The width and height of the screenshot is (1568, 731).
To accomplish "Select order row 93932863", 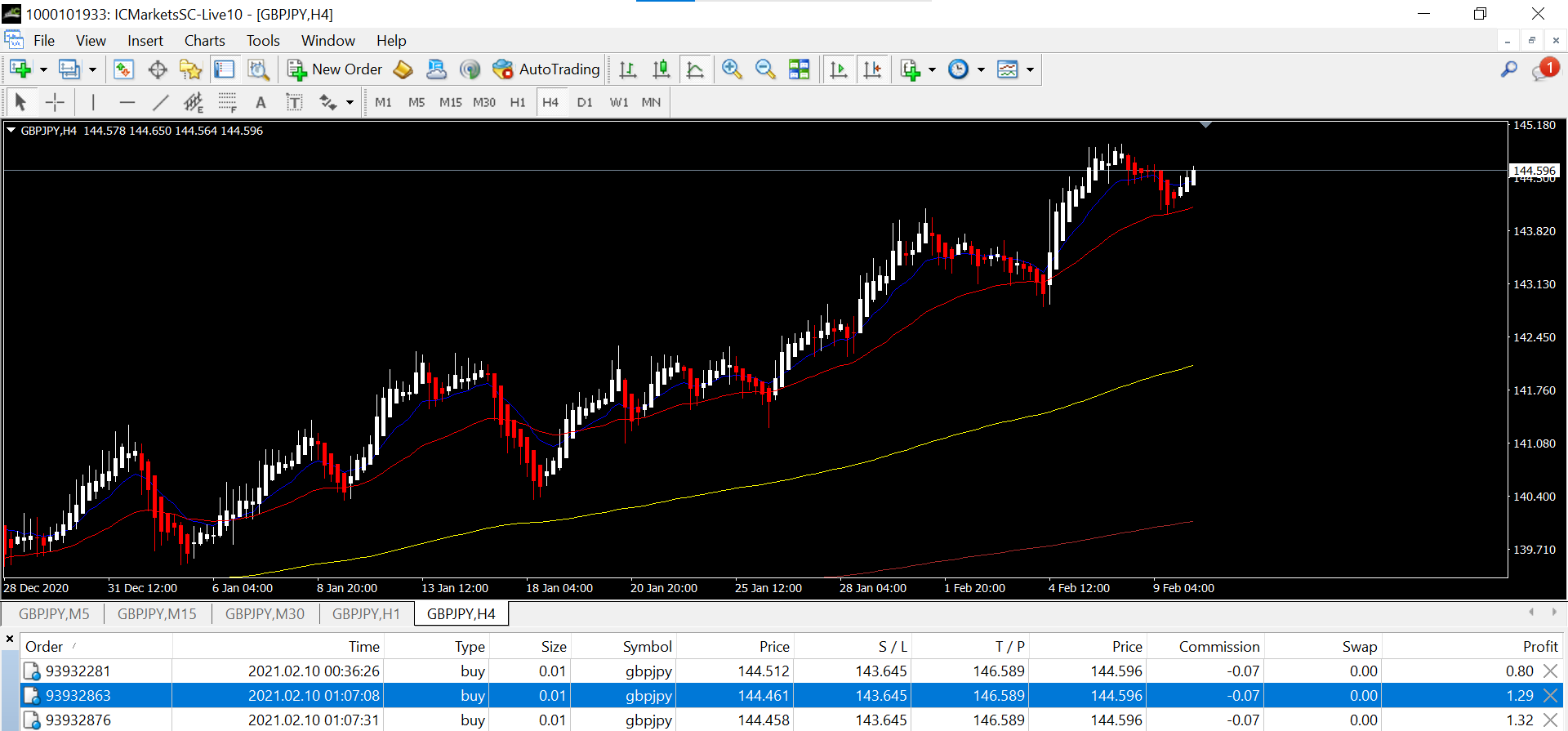I will click(791, 695).
